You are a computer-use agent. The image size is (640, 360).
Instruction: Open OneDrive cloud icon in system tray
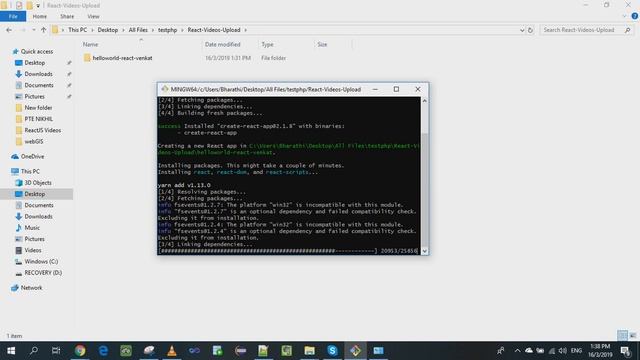pyautogui.click(x=529, y=351)
